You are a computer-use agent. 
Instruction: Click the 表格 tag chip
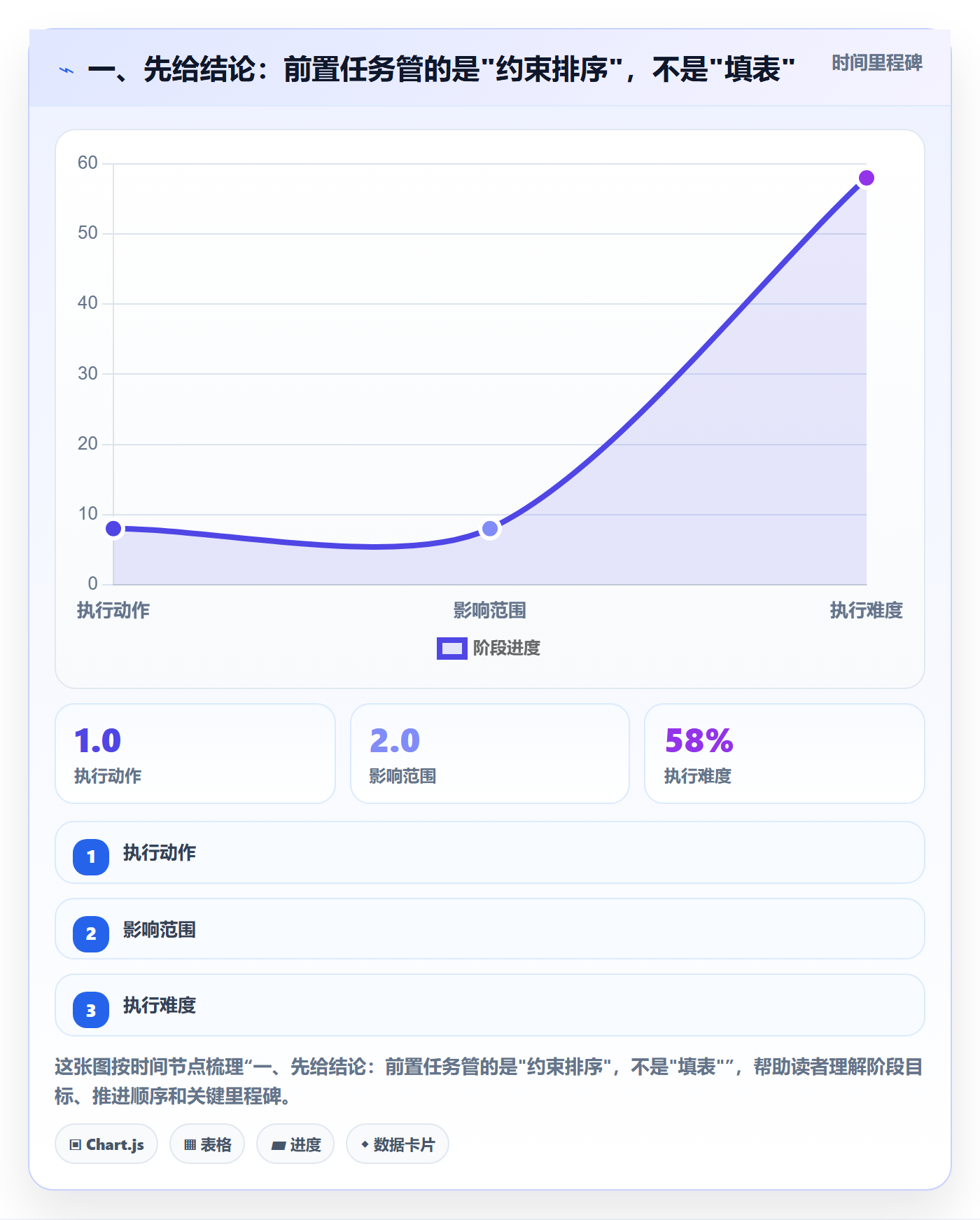(207, 1144)
